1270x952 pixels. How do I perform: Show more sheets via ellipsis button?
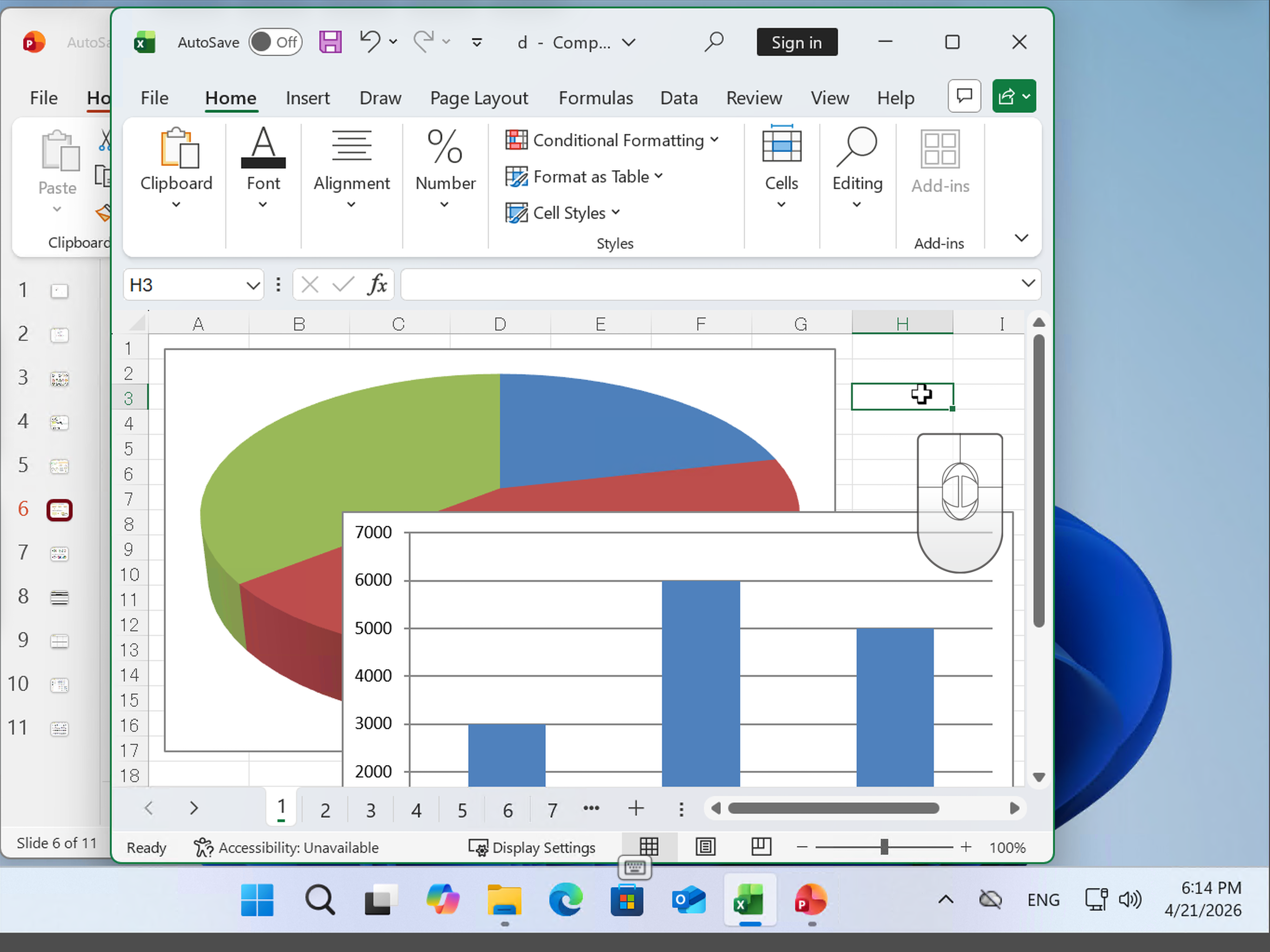(x=591, y=808)
